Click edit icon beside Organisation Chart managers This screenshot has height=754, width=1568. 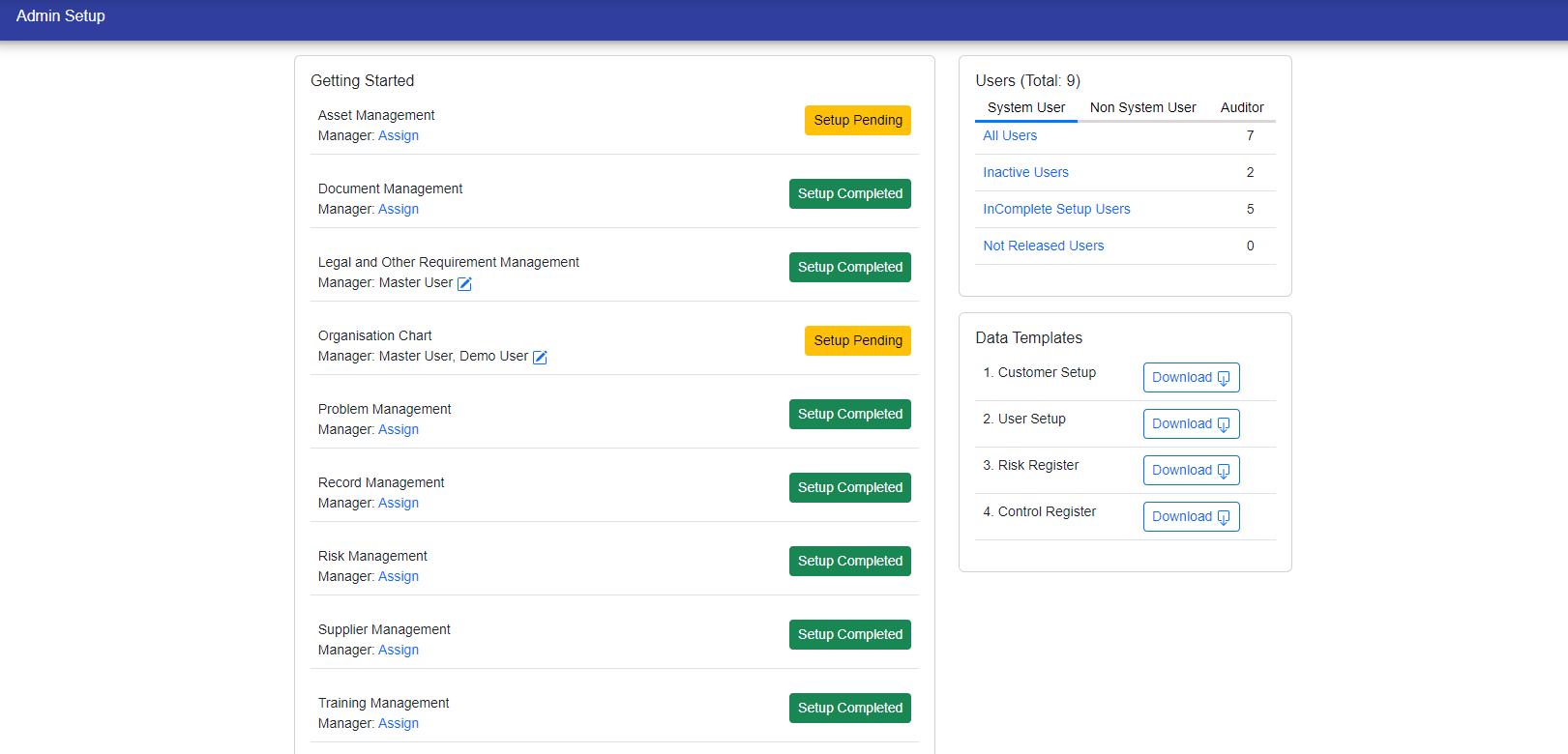click(540, 357)
